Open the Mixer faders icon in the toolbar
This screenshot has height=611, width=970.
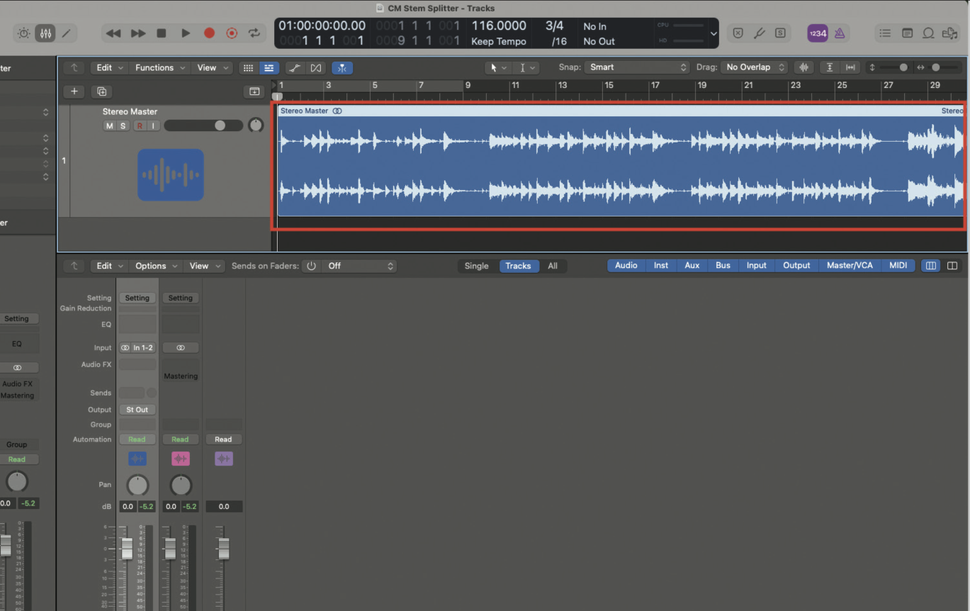tap(45, 33)
